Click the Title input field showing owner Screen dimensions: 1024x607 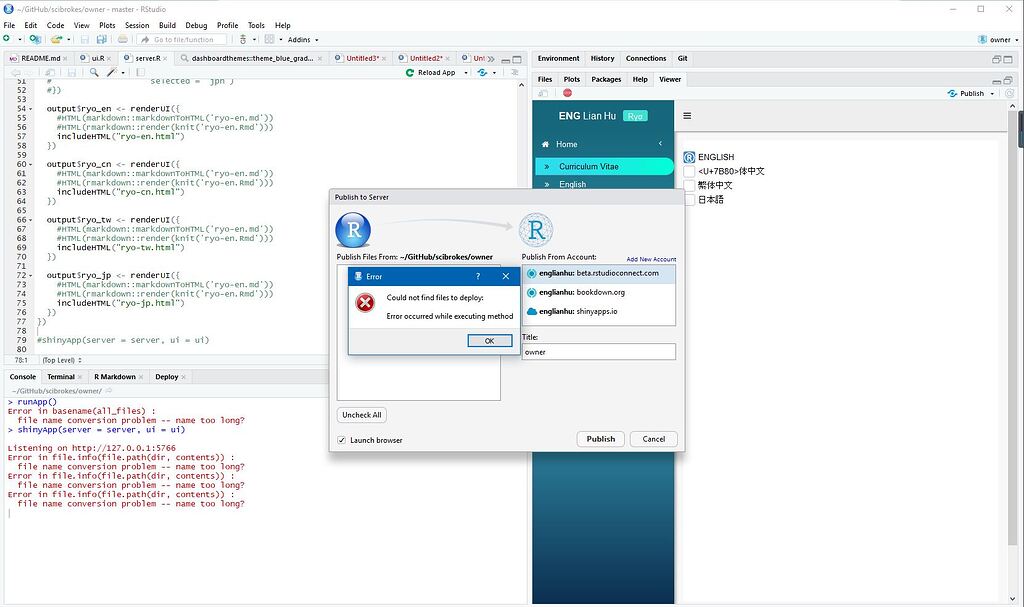(x=597, y=351)
